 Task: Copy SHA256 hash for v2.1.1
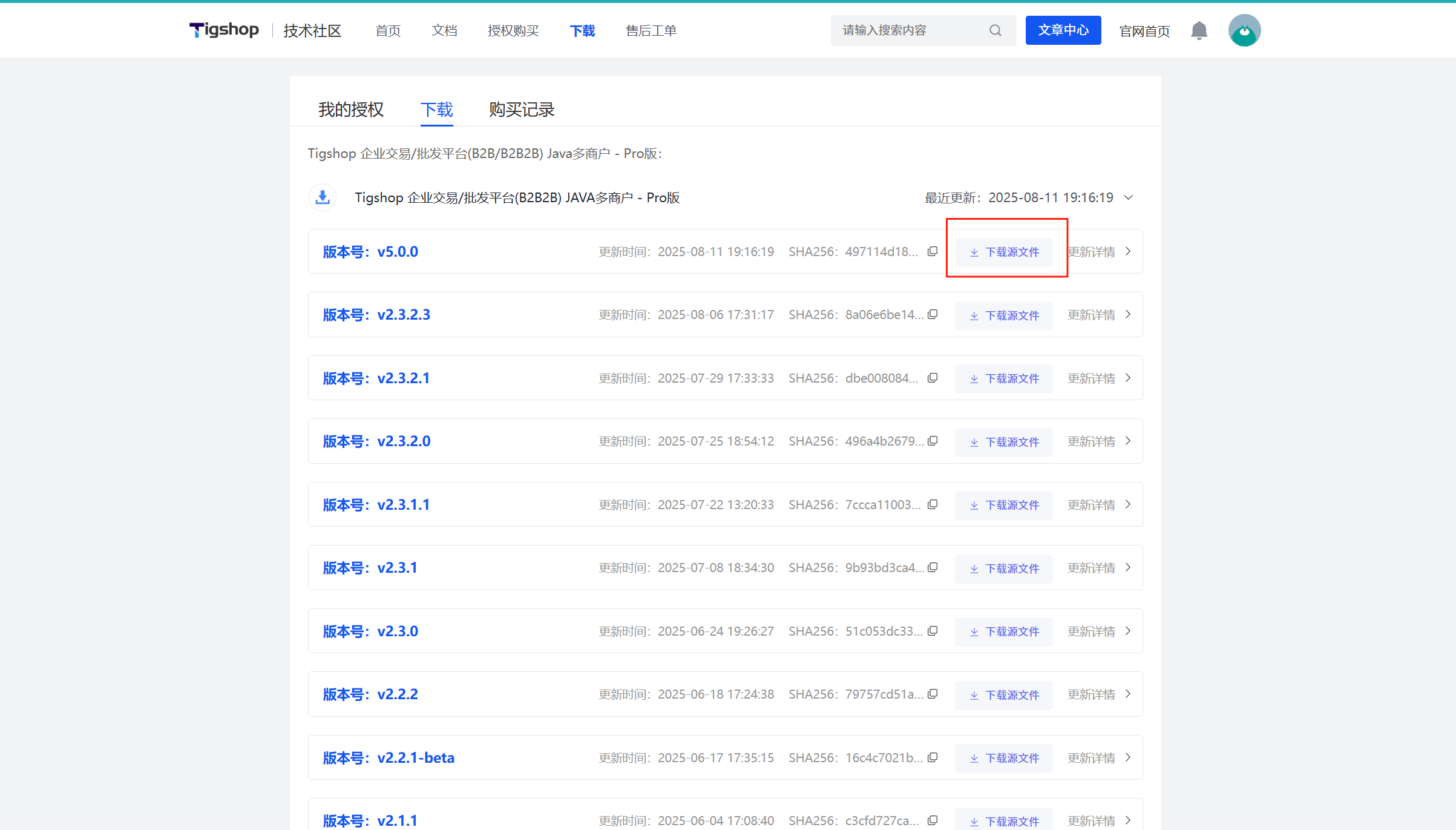pos(933,820)
